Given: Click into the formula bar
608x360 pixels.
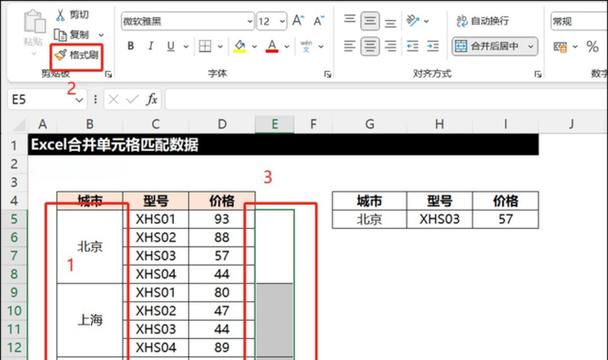Looking at the screenshot, I should pyautogui.click(x=386, y=100).
